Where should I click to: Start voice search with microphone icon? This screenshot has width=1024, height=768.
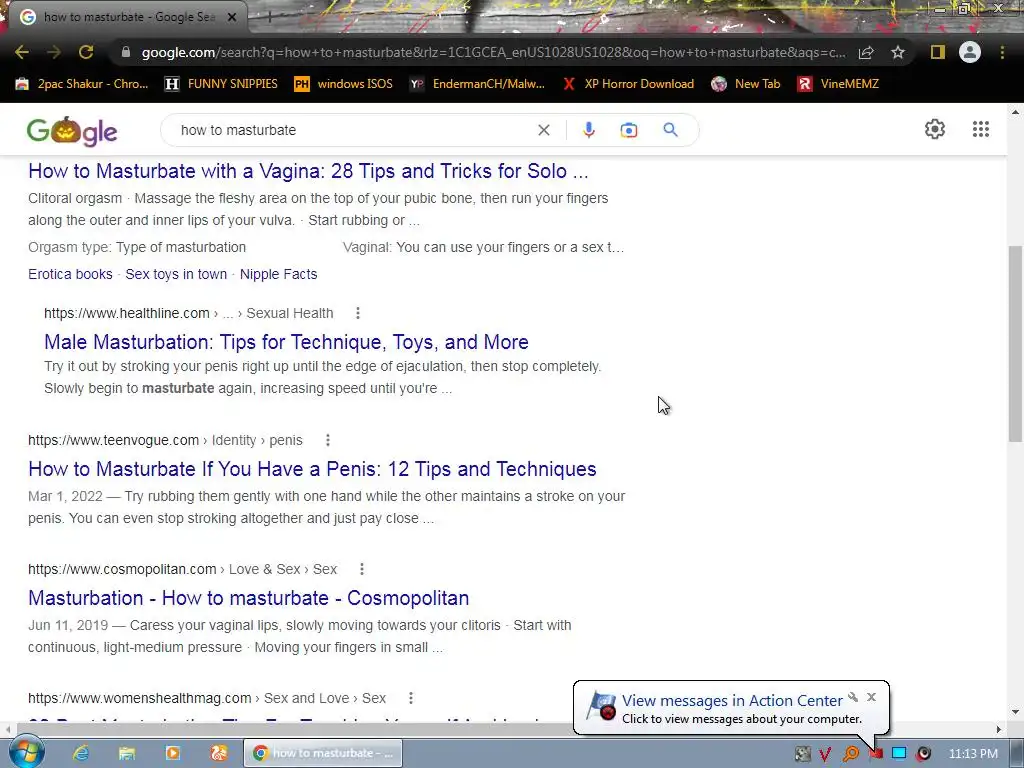tap(588, 130)
